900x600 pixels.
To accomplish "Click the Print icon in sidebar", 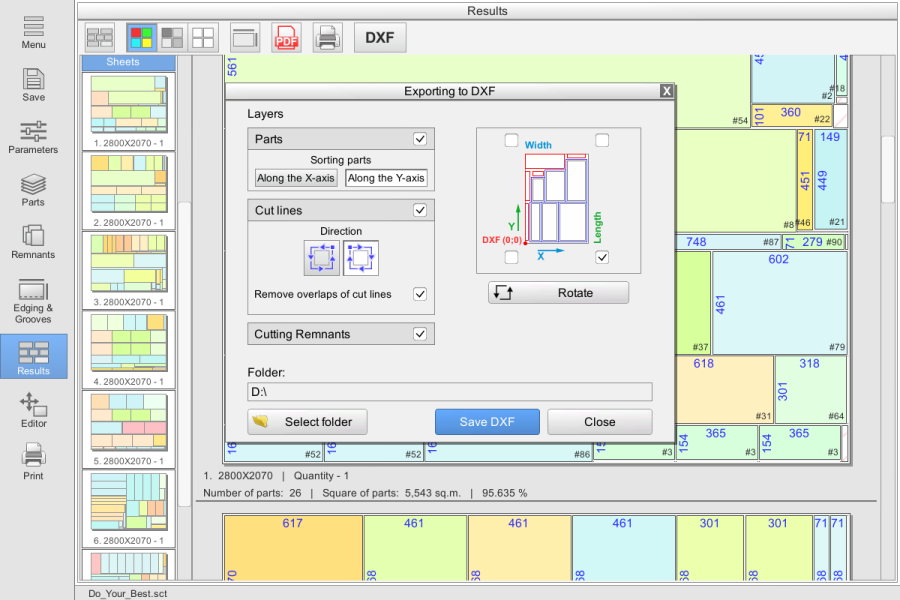I will point(33,462).
